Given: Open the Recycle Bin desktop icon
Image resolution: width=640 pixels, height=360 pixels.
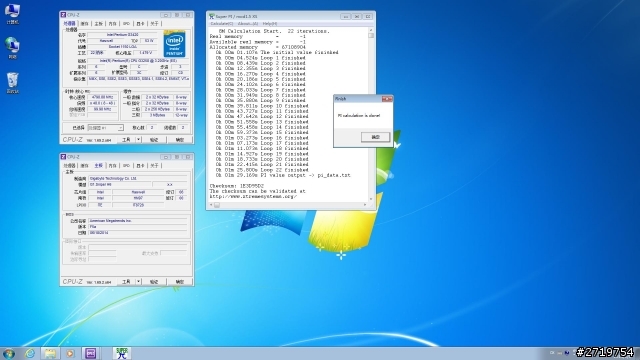Looking at the screenshot, I should coord(12,82).
